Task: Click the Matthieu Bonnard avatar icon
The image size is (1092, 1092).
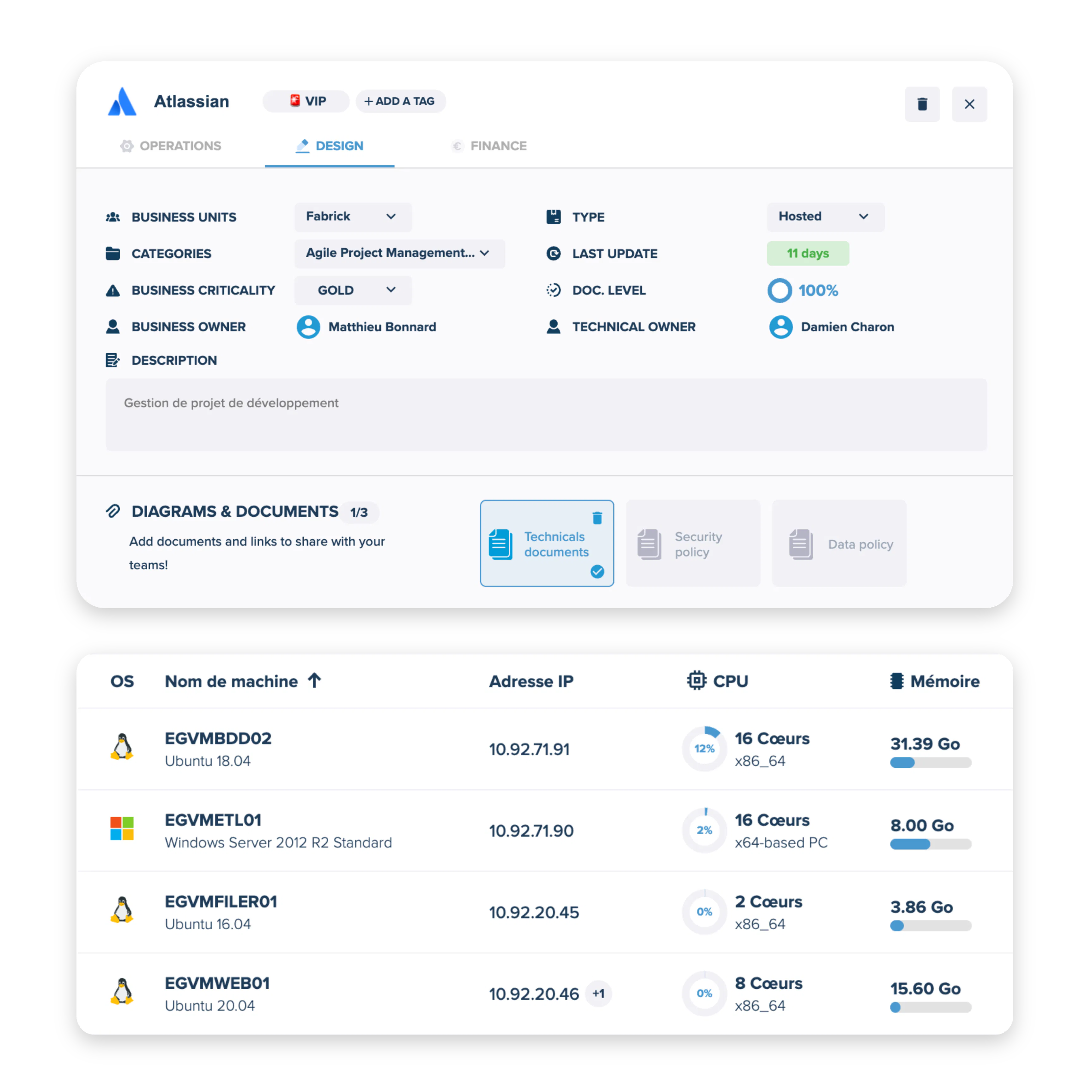Action: pos(309,327)
